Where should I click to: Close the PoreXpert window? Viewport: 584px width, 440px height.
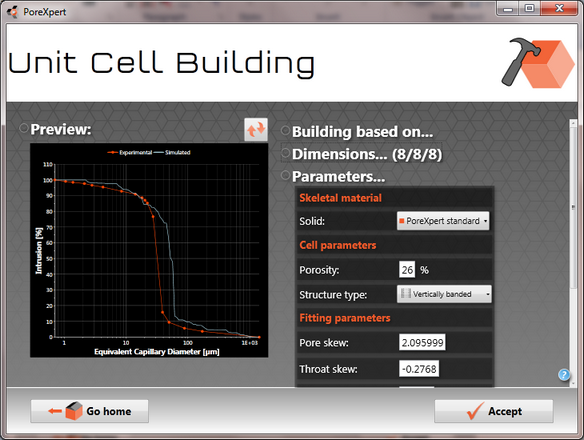pyautogui.click(x=559, y=9)
